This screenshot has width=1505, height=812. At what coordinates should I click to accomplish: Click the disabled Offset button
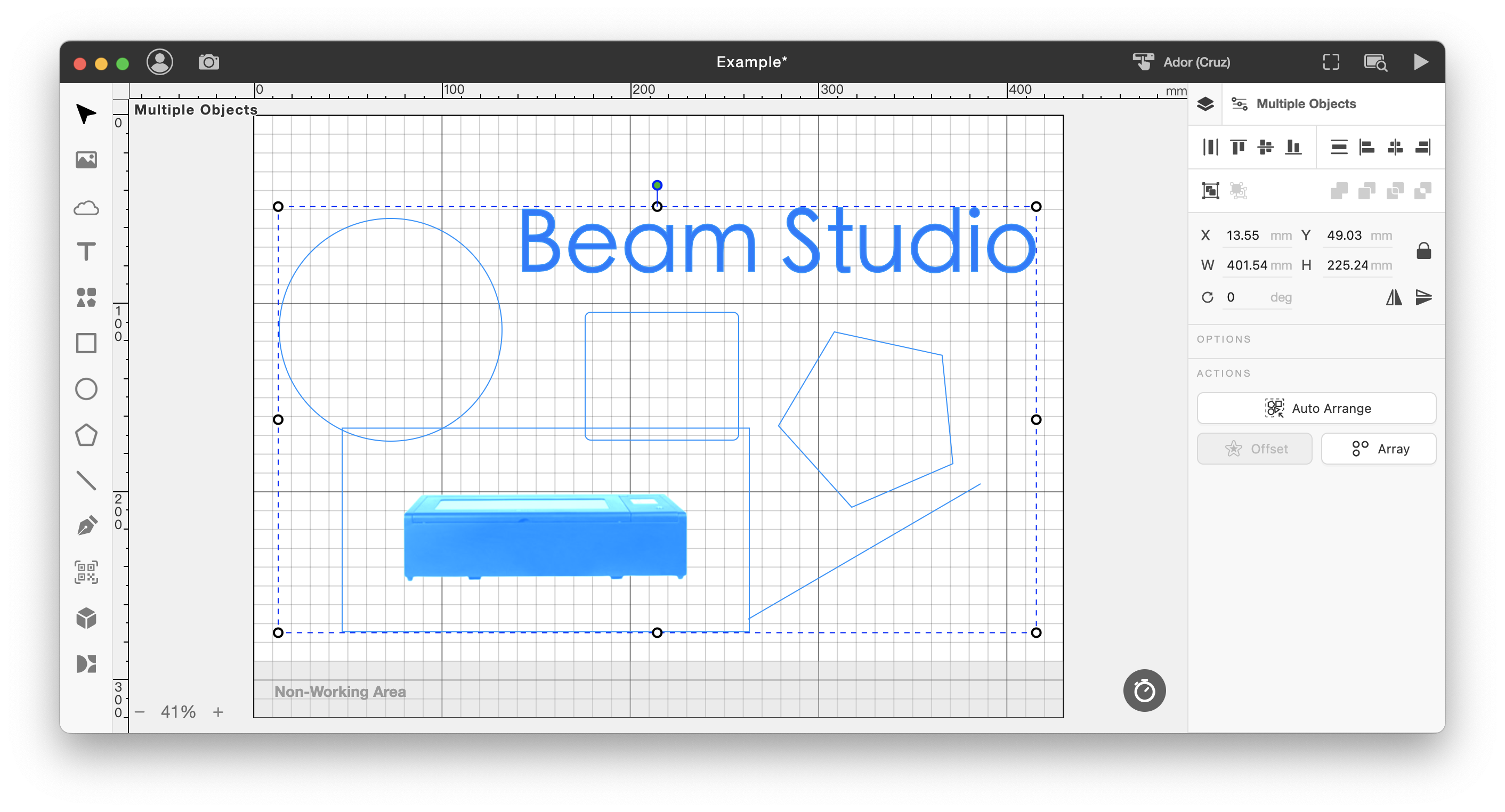click(x=1255, y=449)
